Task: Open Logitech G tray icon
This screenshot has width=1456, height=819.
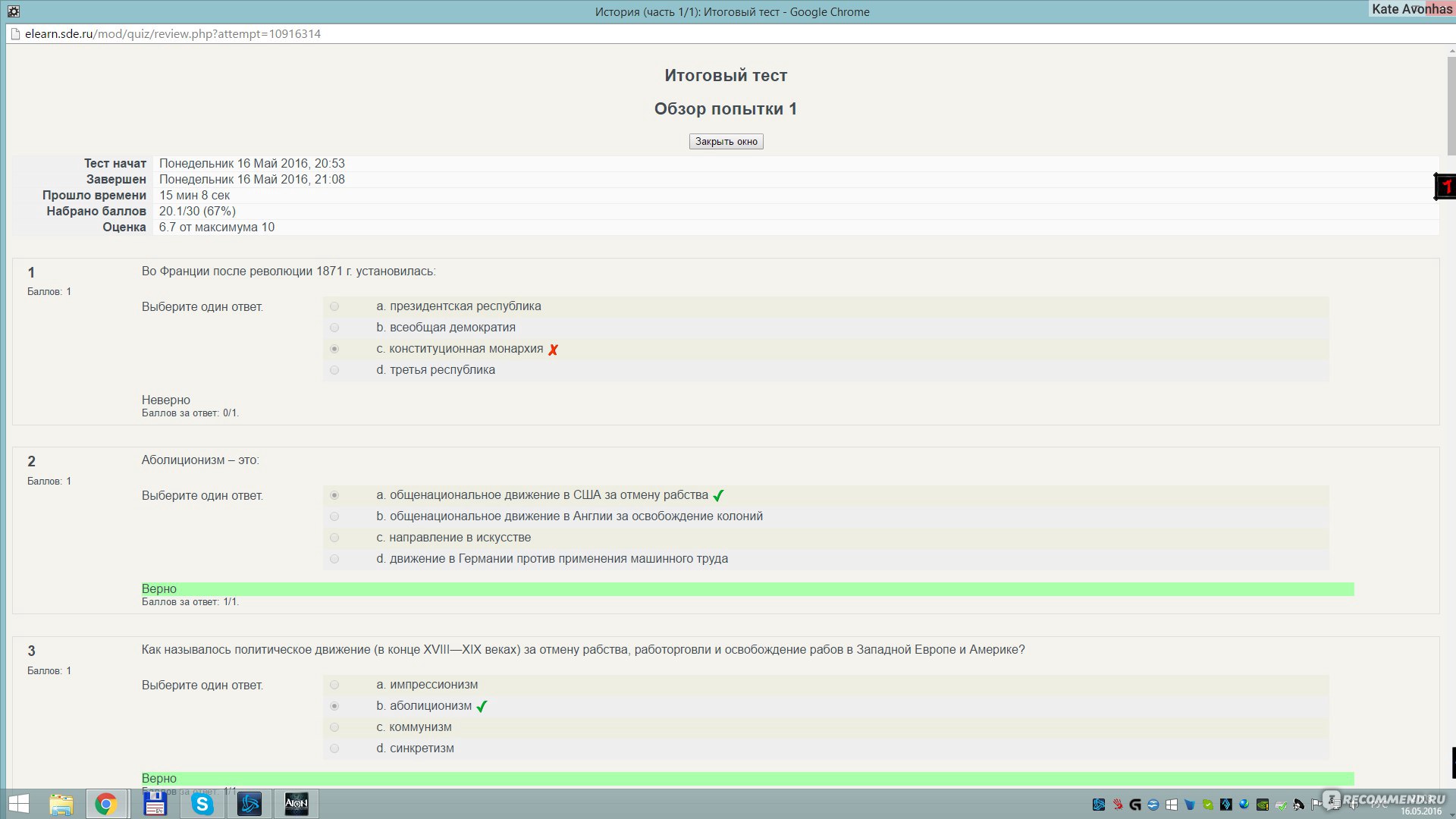Action: coord(1135,805)
